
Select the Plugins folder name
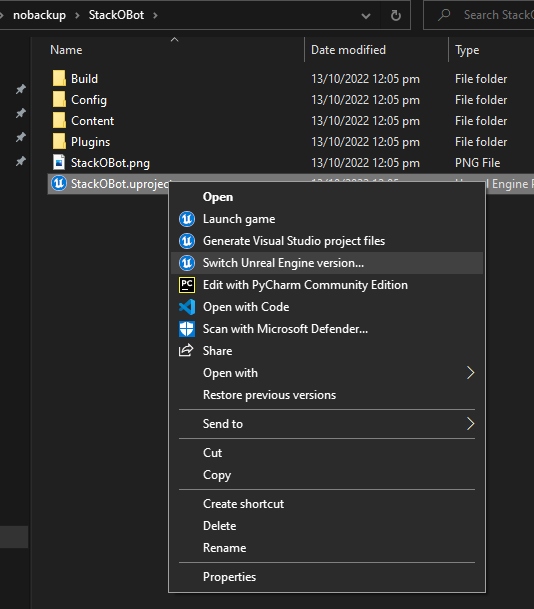pyautogui.click(x=90, y=142)
